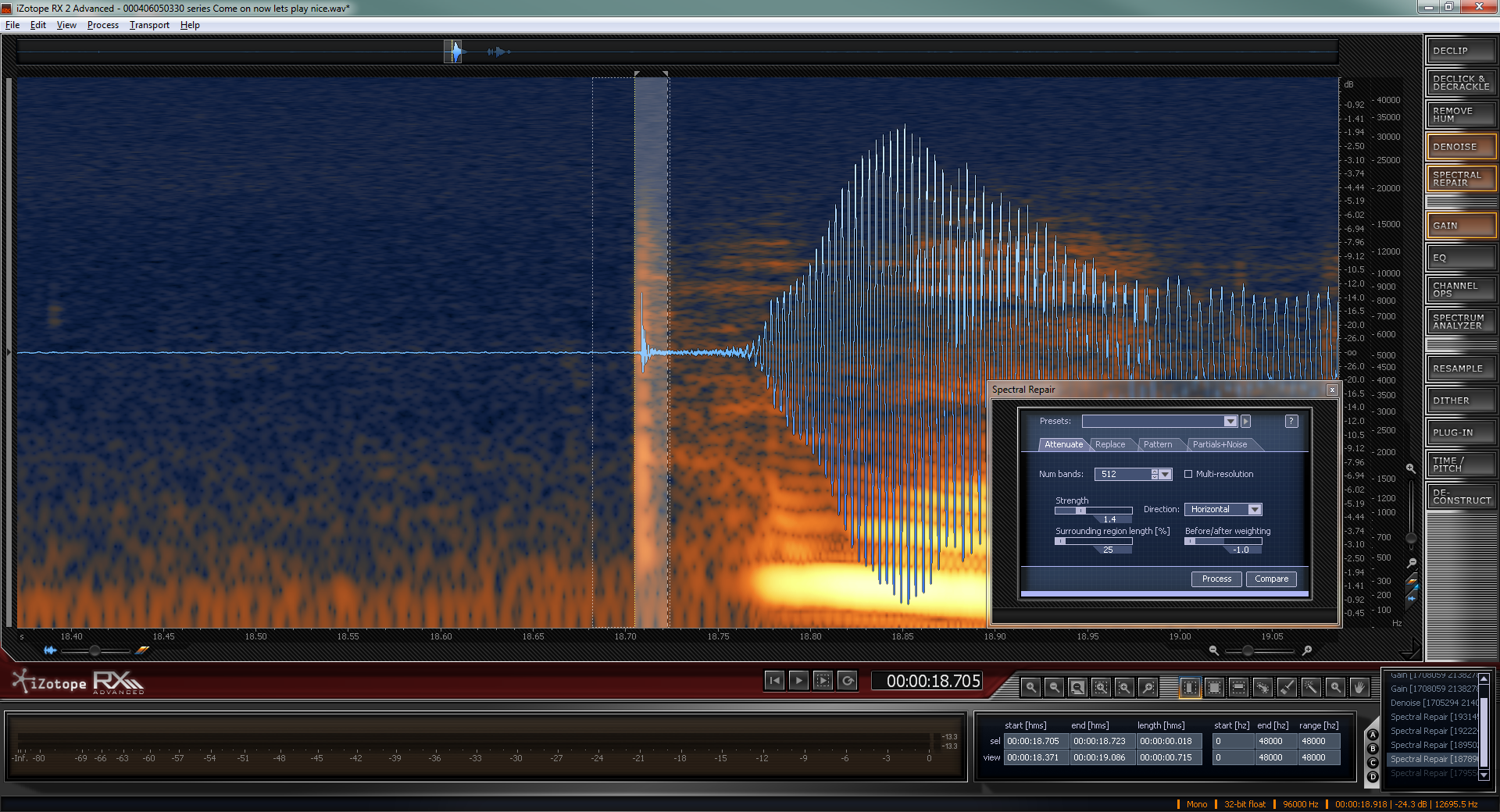Open the Direction dropdown
1500x812 pixels.
click(1223, 509)
